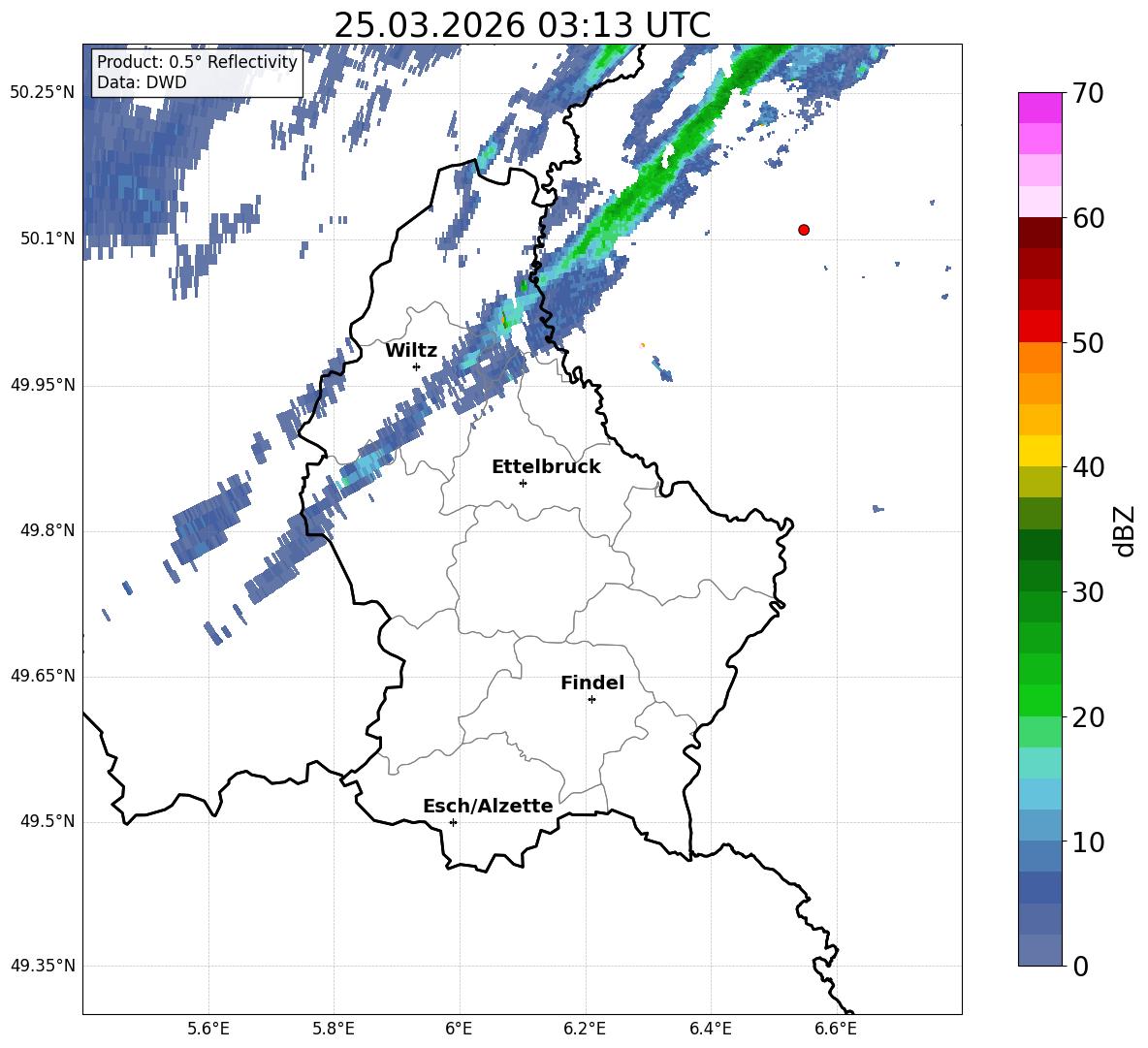The height and width of the screenshot is (1048, 1148).
Task: Click the 49.95°N latitude label
Action: pos(43,385)
